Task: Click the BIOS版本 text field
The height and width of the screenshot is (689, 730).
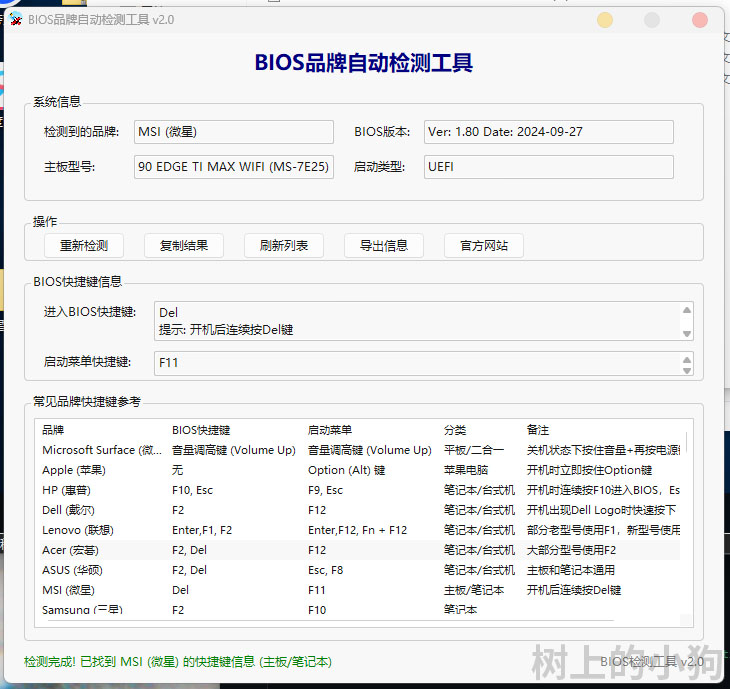Action: pyautogui.click(x=548, y=132)
